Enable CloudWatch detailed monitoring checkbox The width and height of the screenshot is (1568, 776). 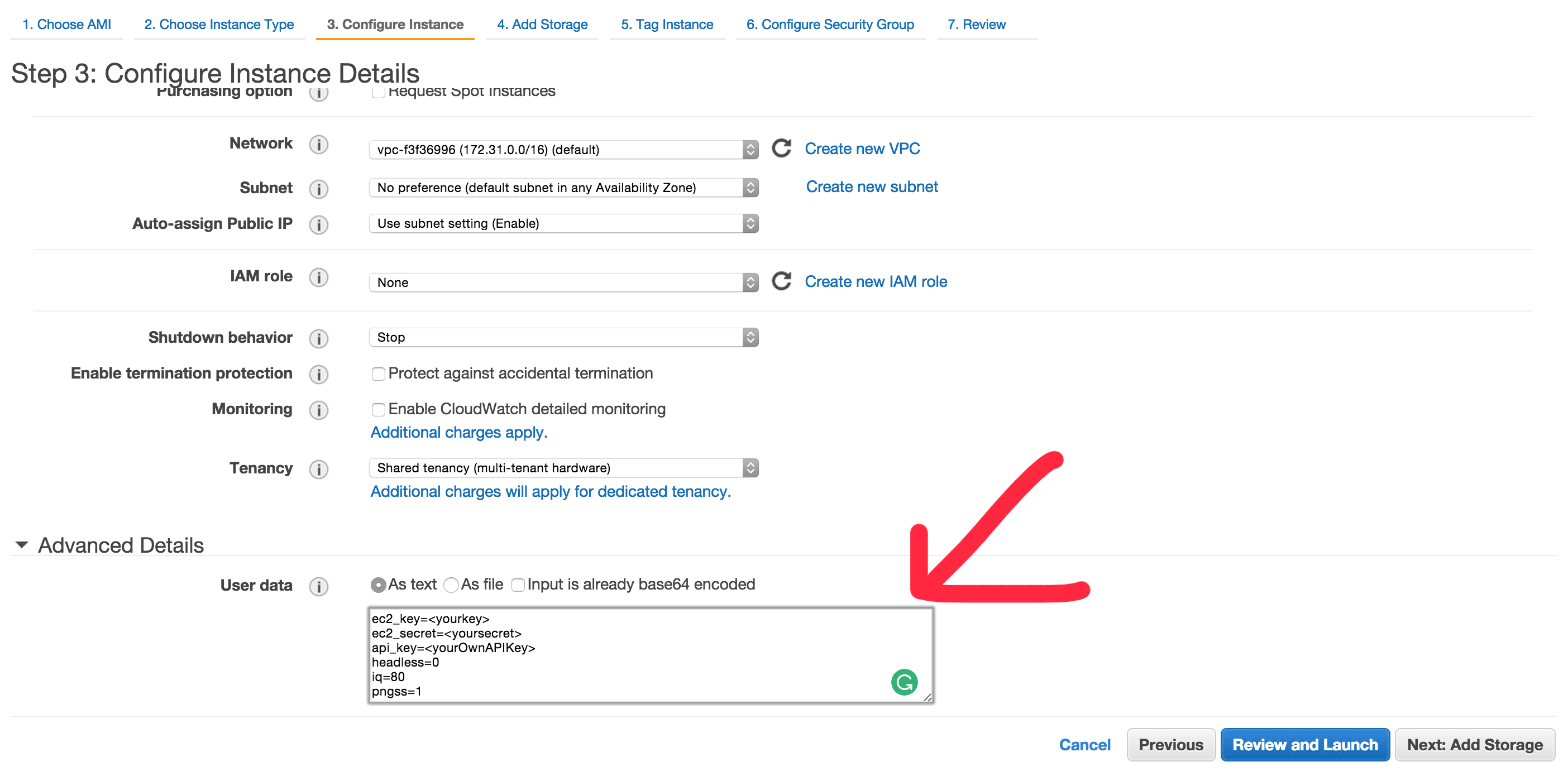(x=378, y=410)
